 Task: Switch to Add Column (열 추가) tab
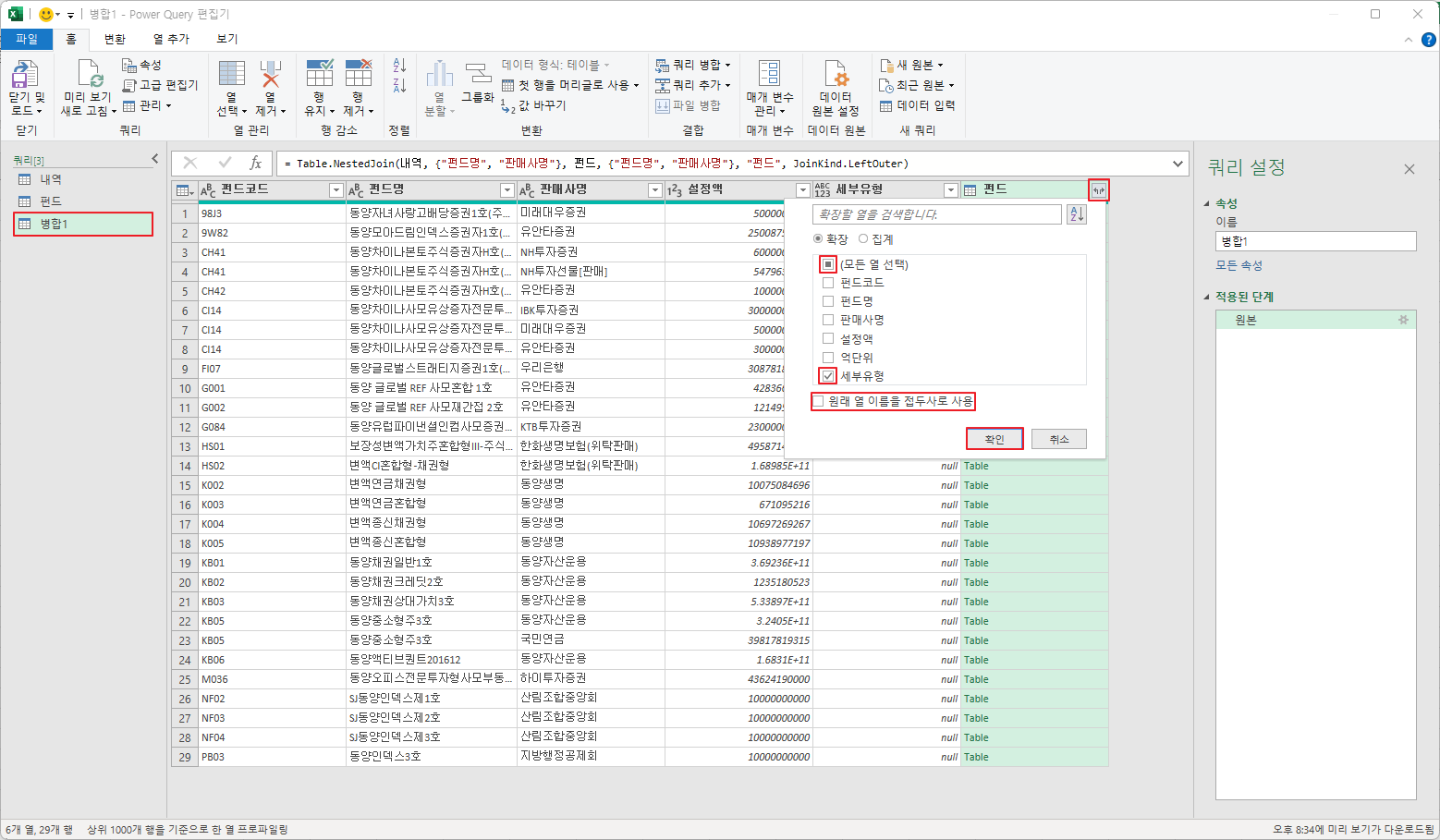click(171, 39)
